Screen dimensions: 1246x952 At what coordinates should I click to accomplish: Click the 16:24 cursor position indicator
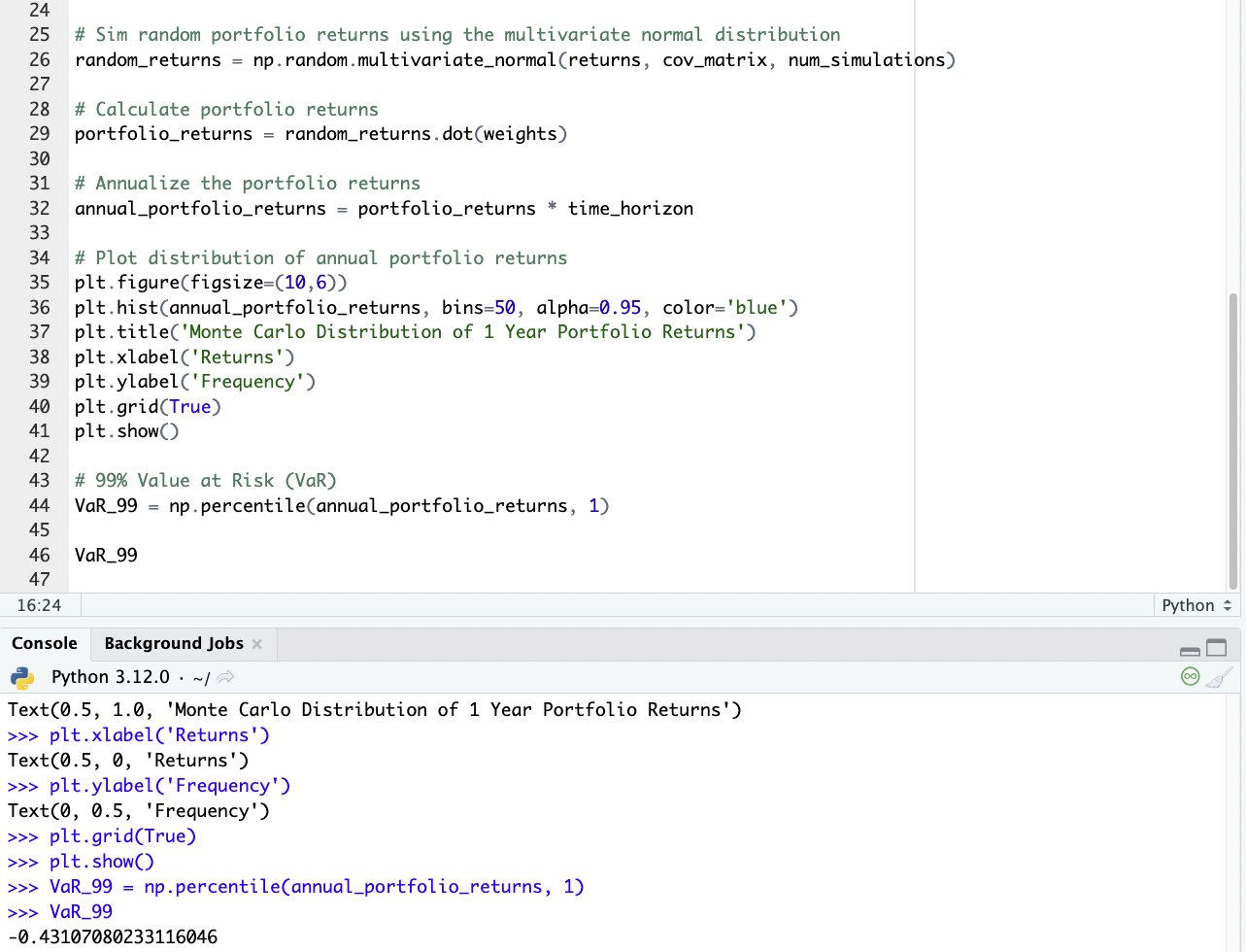(x=39, y=605)
